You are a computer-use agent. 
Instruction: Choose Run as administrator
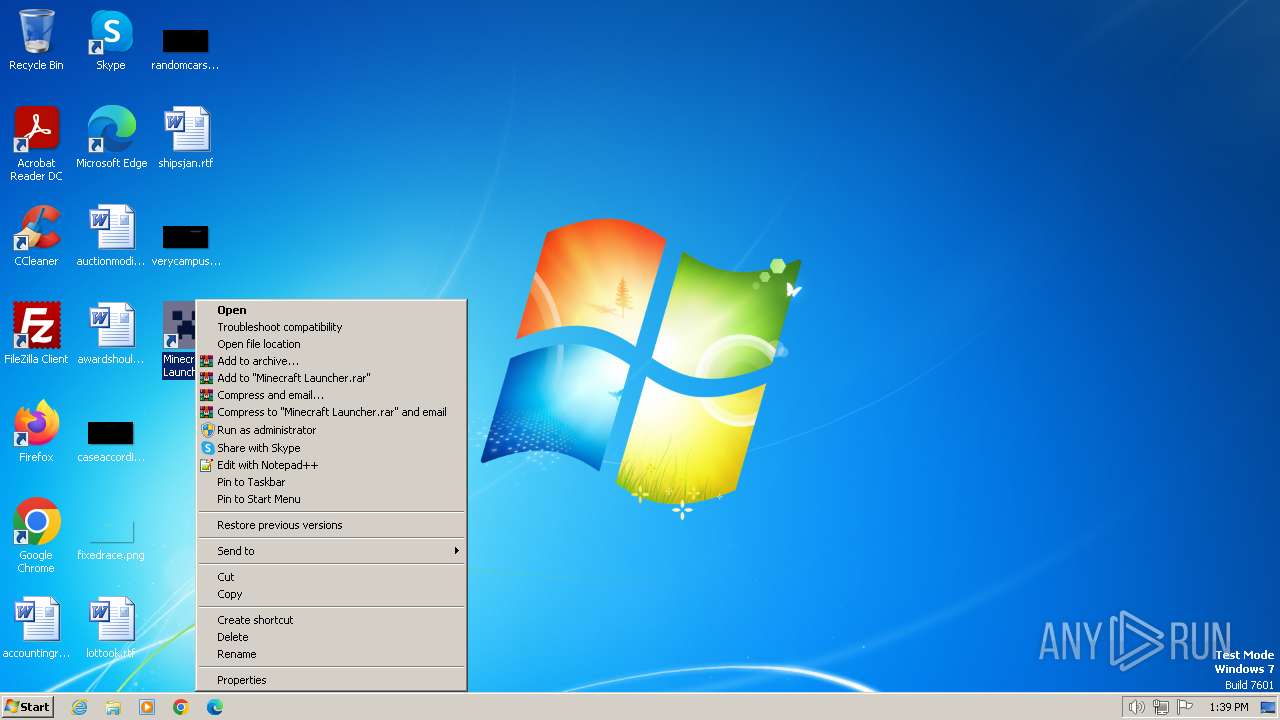[x=331, y=430]
